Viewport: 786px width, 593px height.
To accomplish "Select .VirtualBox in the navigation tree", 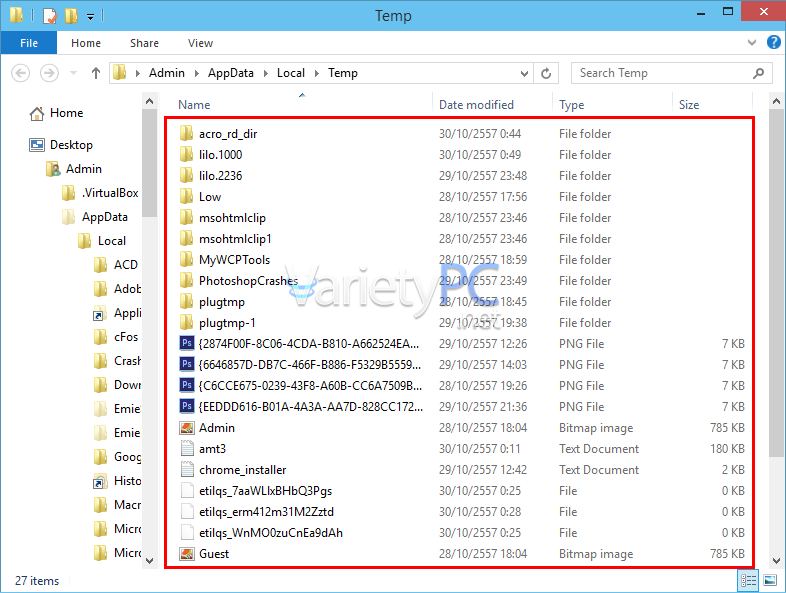I will point(100,193).
